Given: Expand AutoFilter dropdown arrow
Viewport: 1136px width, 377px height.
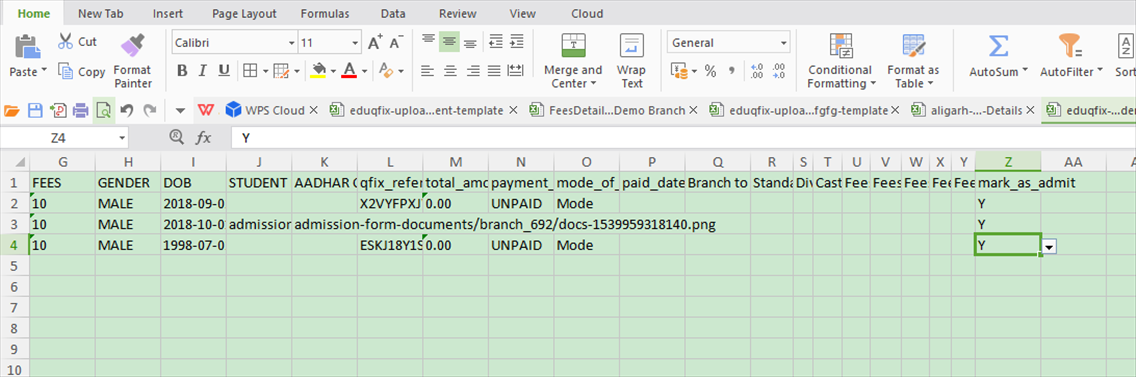Looking at the screenshot, I should click(1100, 71).
